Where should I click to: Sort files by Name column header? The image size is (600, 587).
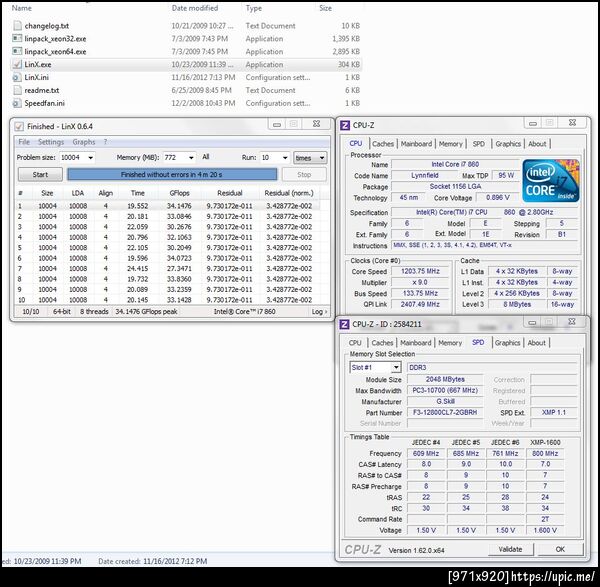22,8
